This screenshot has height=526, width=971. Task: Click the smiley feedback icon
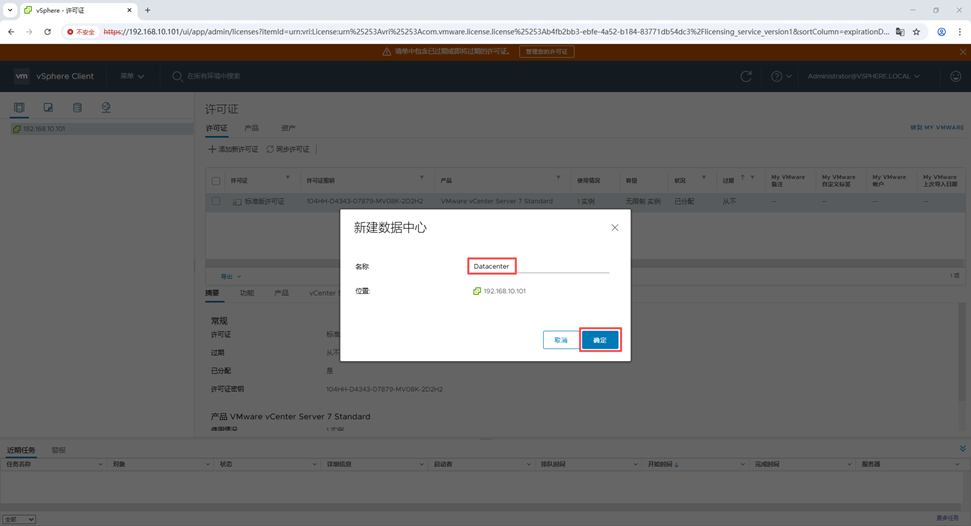click(955, 76)
